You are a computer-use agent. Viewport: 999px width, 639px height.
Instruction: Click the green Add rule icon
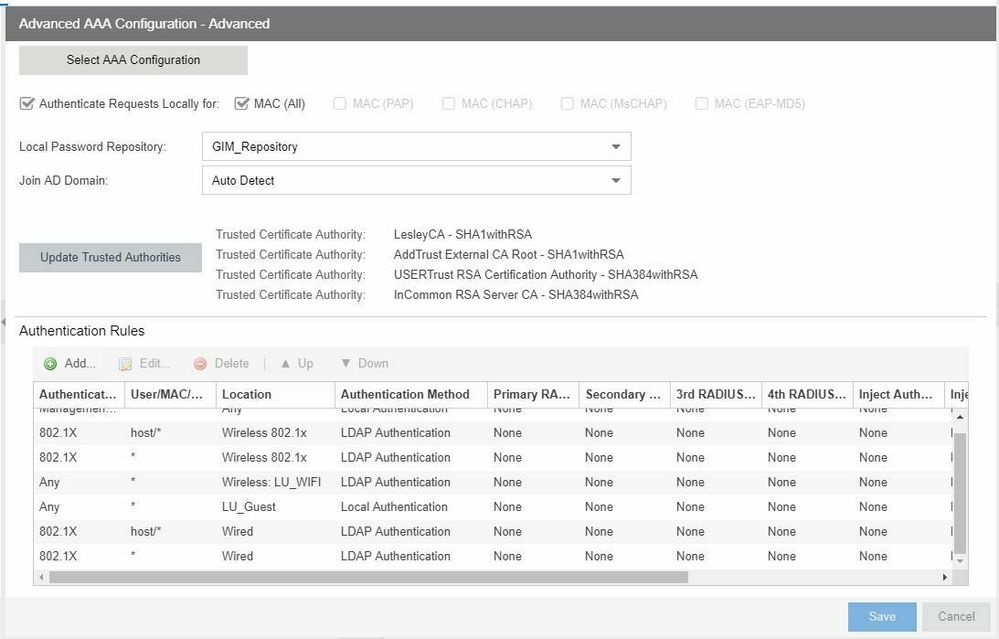[x=51, y=364]
